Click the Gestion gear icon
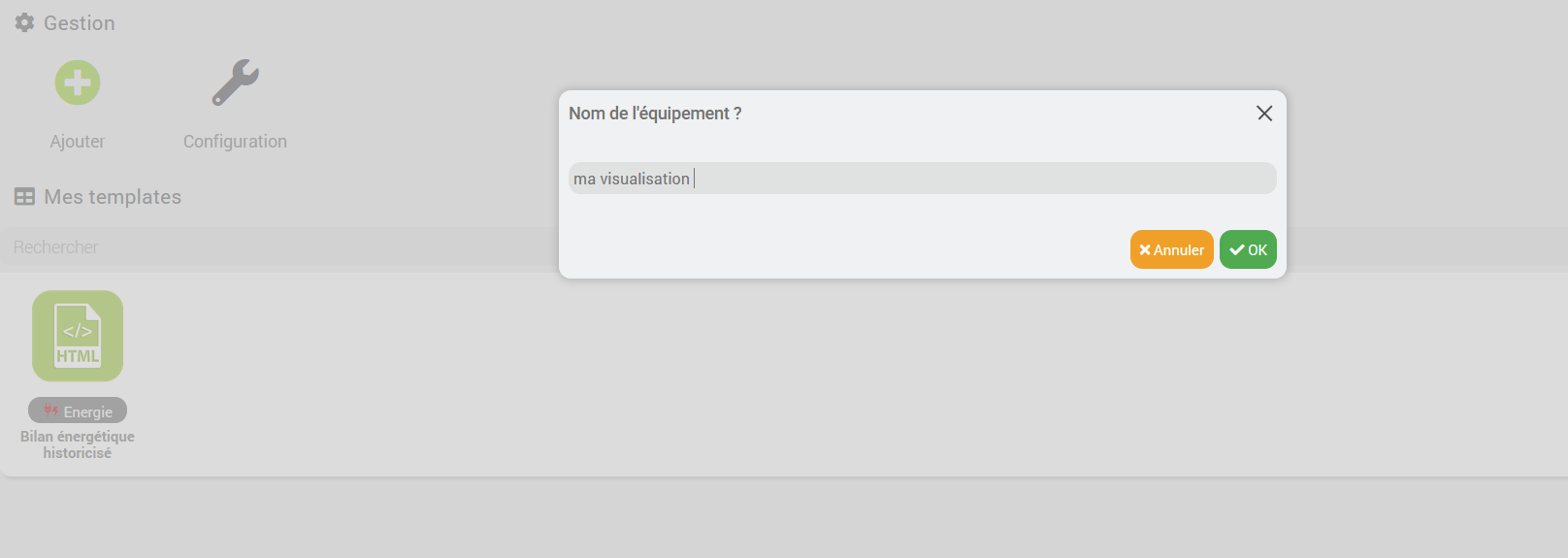This screenshot has height=558, width=1568. coord(25,22)
